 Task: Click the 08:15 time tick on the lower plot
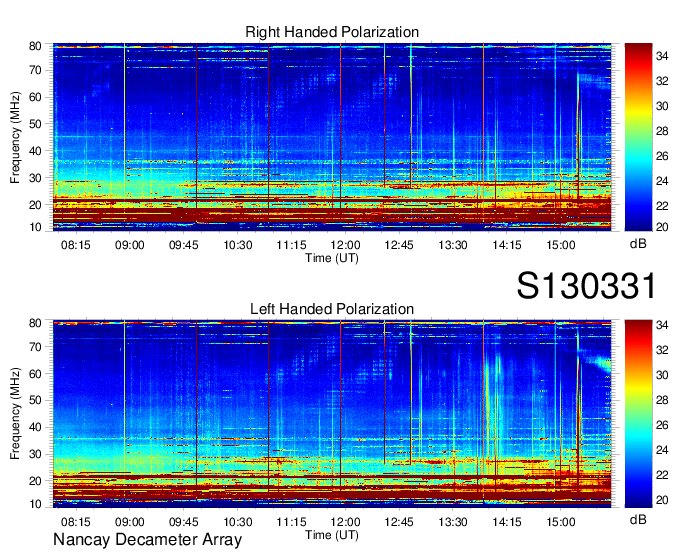pos(76,522)
